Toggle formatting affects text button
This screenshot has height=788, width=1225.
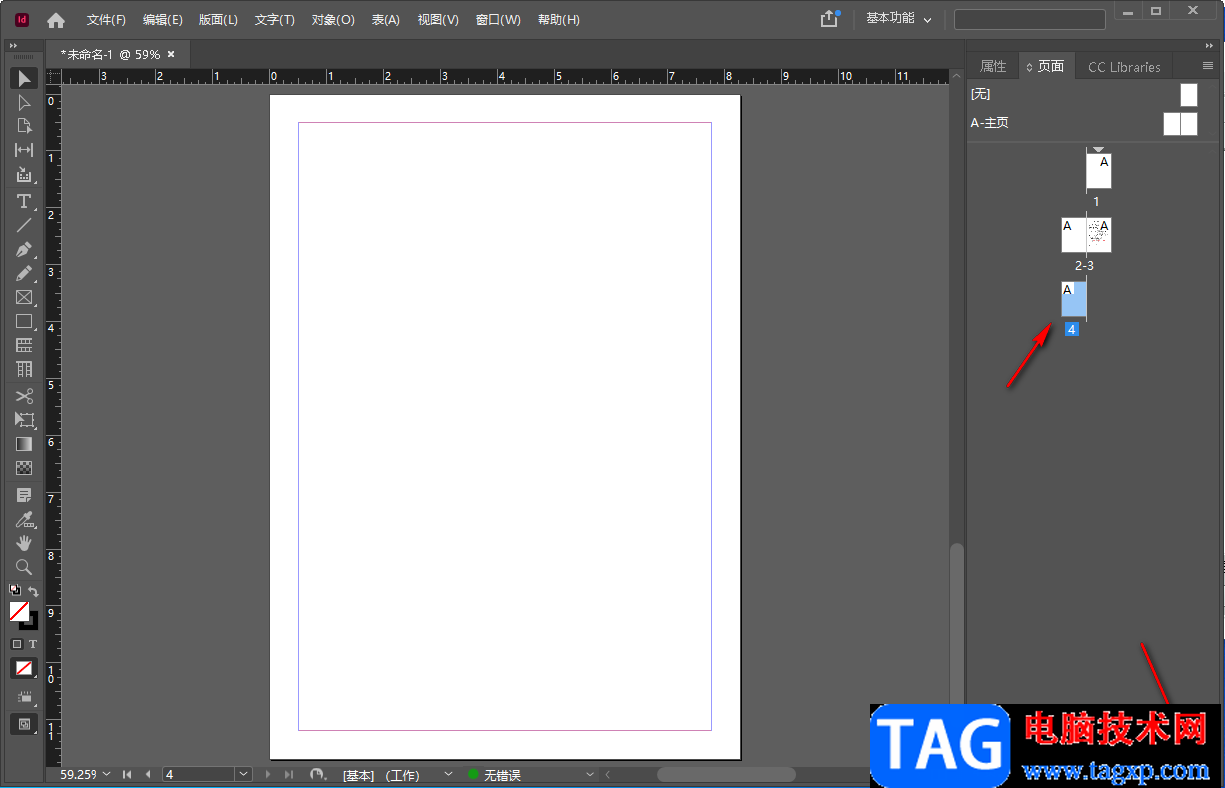click(x=33, y=644)
